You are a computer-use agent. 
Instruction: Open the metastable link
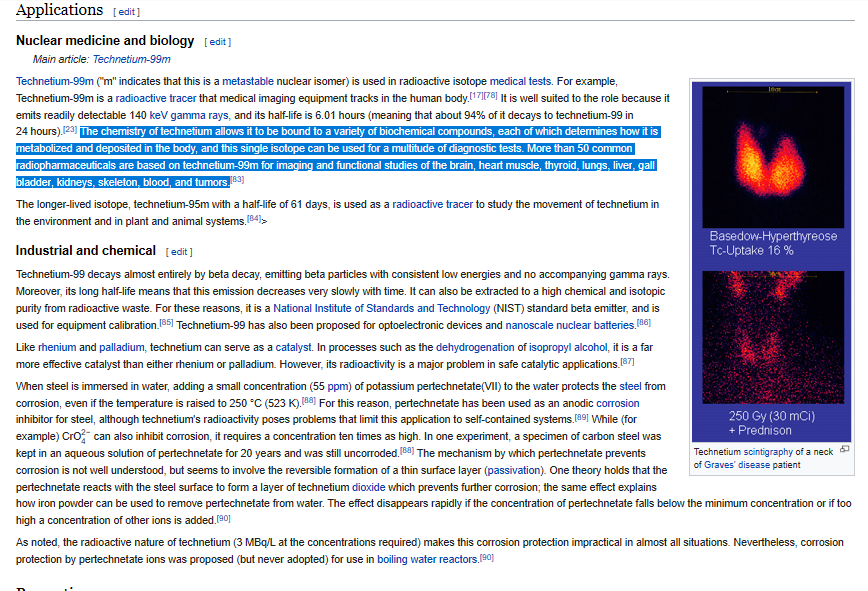(248, 81)
